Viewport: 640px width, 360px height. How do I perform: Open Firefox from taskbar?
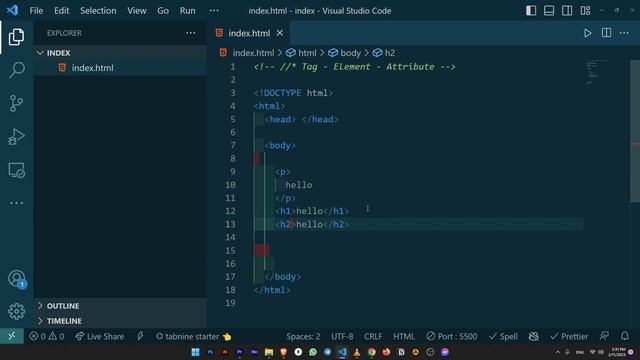click(x=386, y=352)
